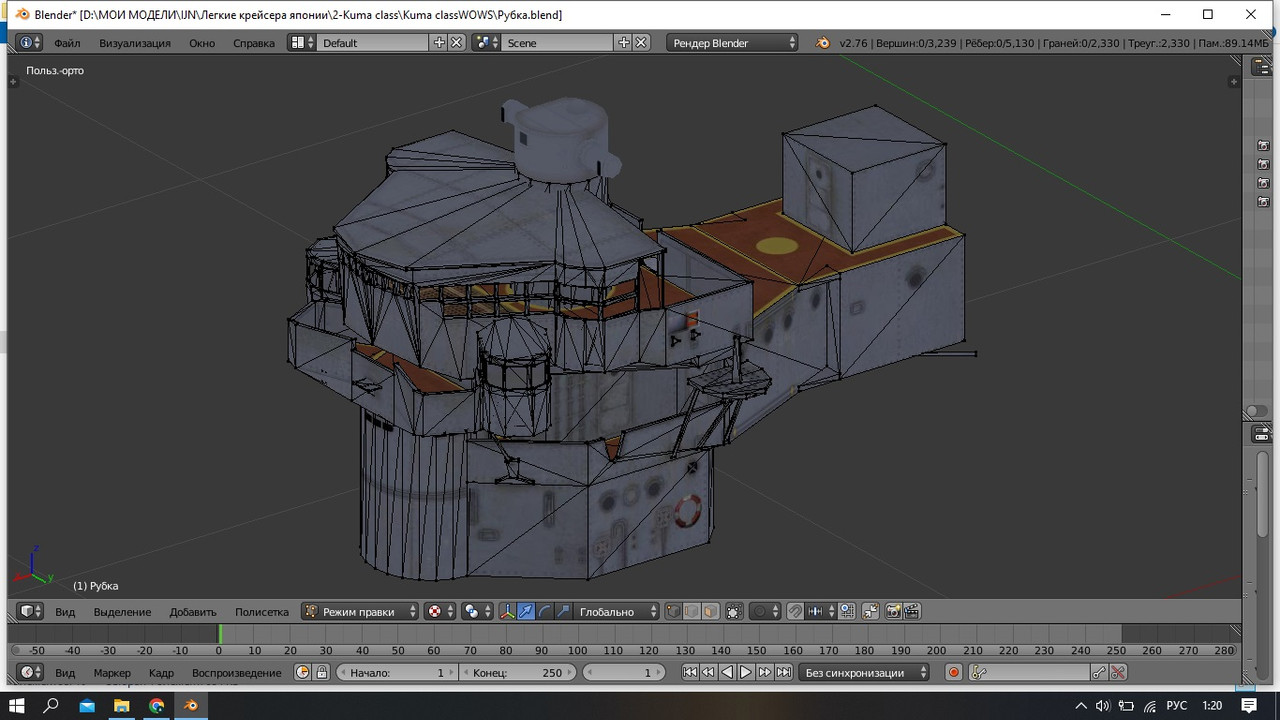Click the OpenGL render image camera icon
Viewport: 1280px width, 720px height.
893,611
